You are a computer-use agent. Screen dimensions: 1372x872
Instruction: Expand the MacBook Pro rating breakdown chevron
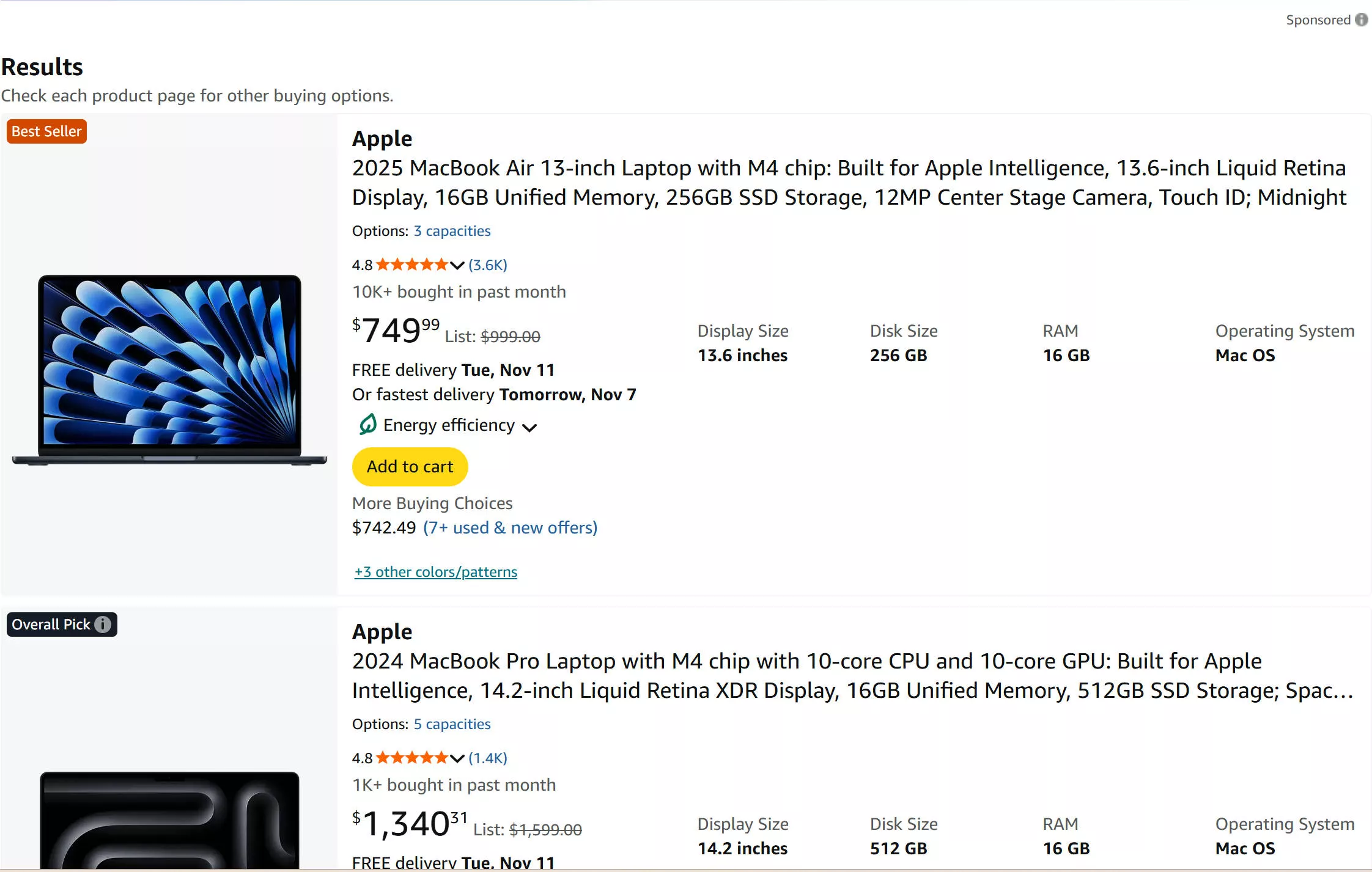tap(456, 758)
